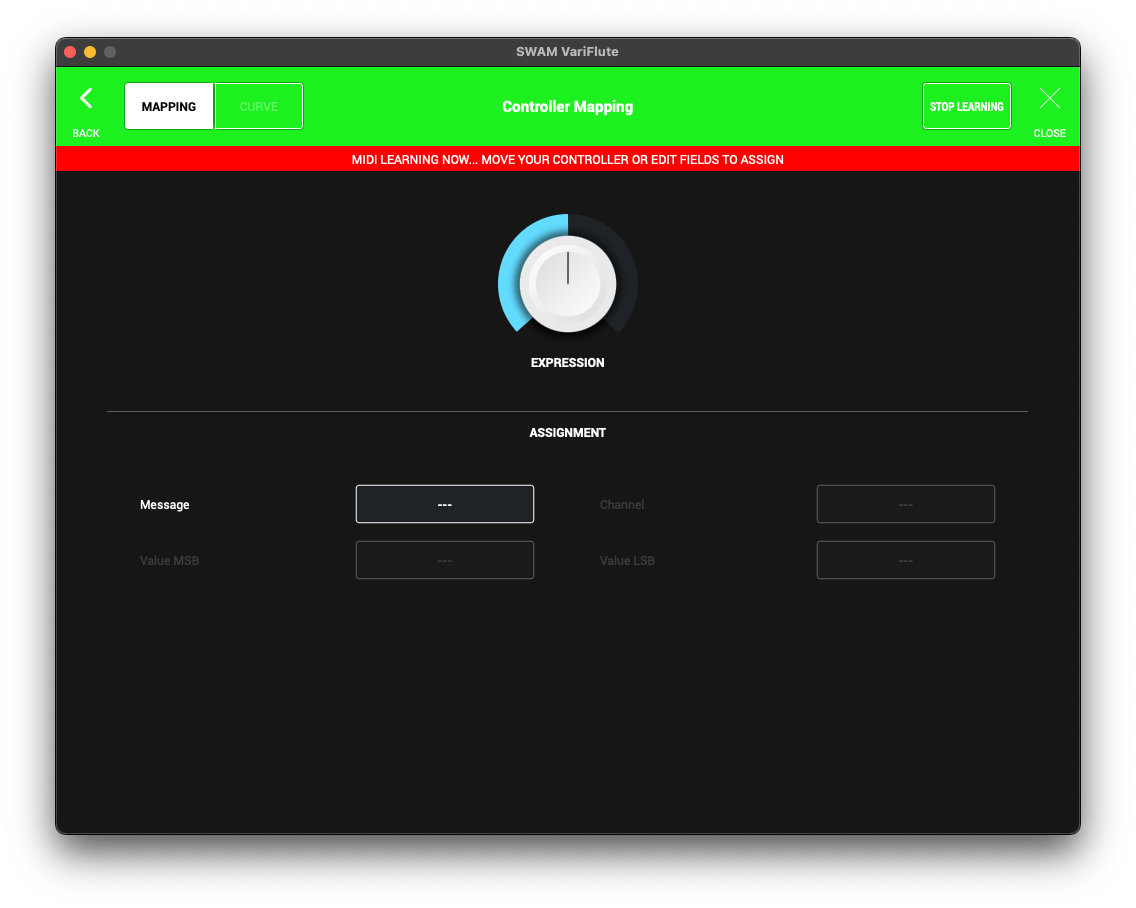Expand the Channel dropdown field
This screenshot has width=1136, height=908.
pos(905,504)
